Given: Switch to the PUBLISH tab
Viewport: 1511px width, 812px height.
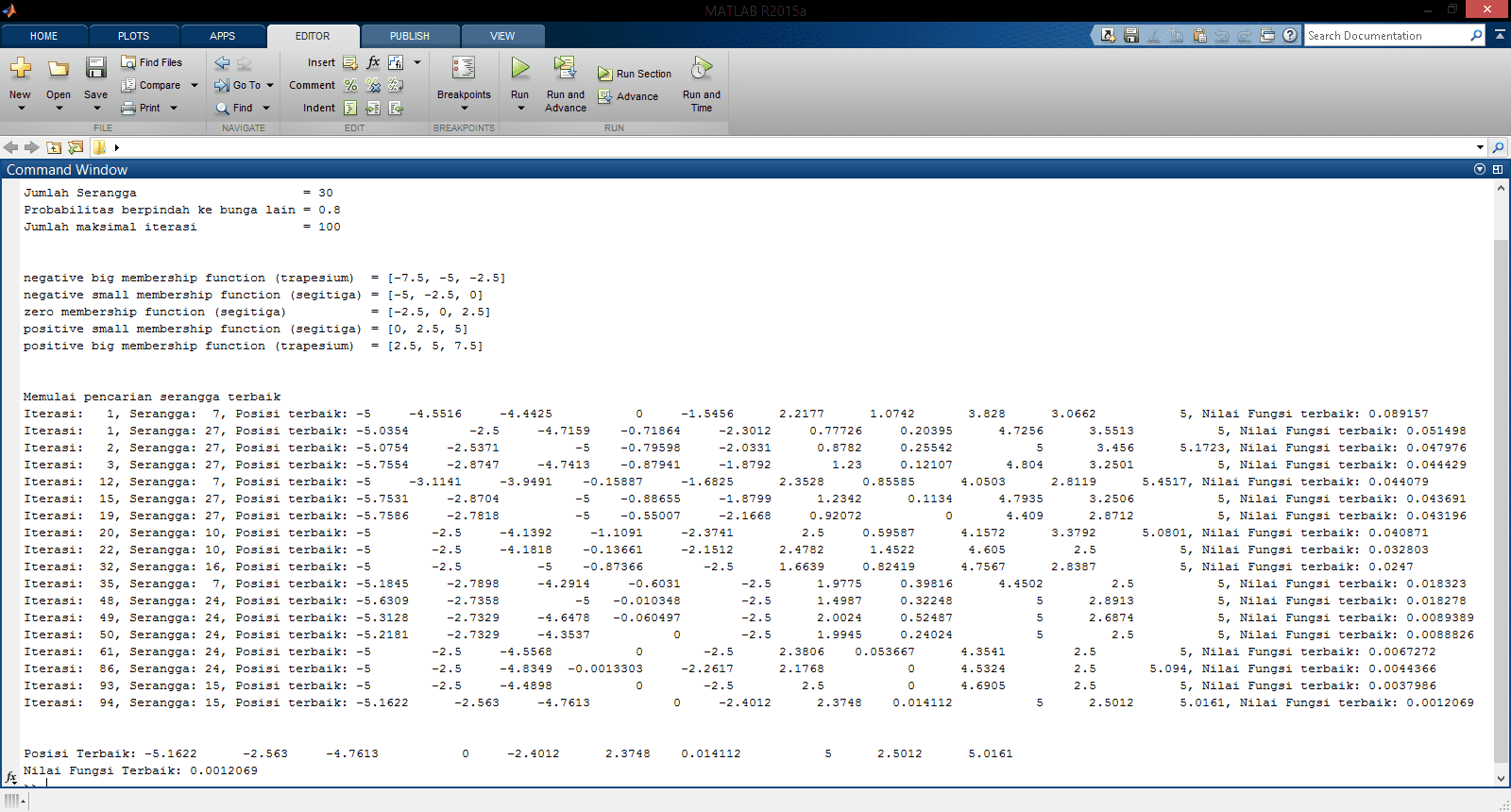Looking at the screenshot, I should 409,36.
